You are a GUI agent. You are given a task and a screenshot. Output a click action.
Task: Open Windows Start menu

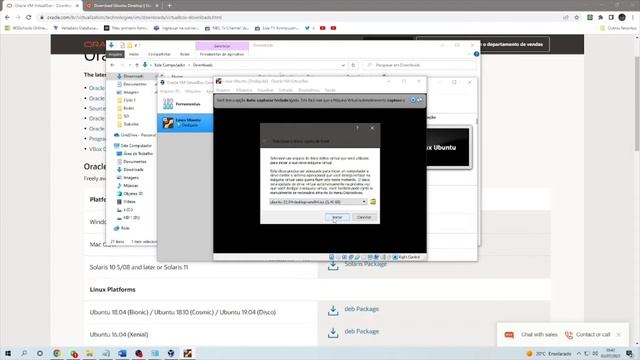[x=8, y=353]
